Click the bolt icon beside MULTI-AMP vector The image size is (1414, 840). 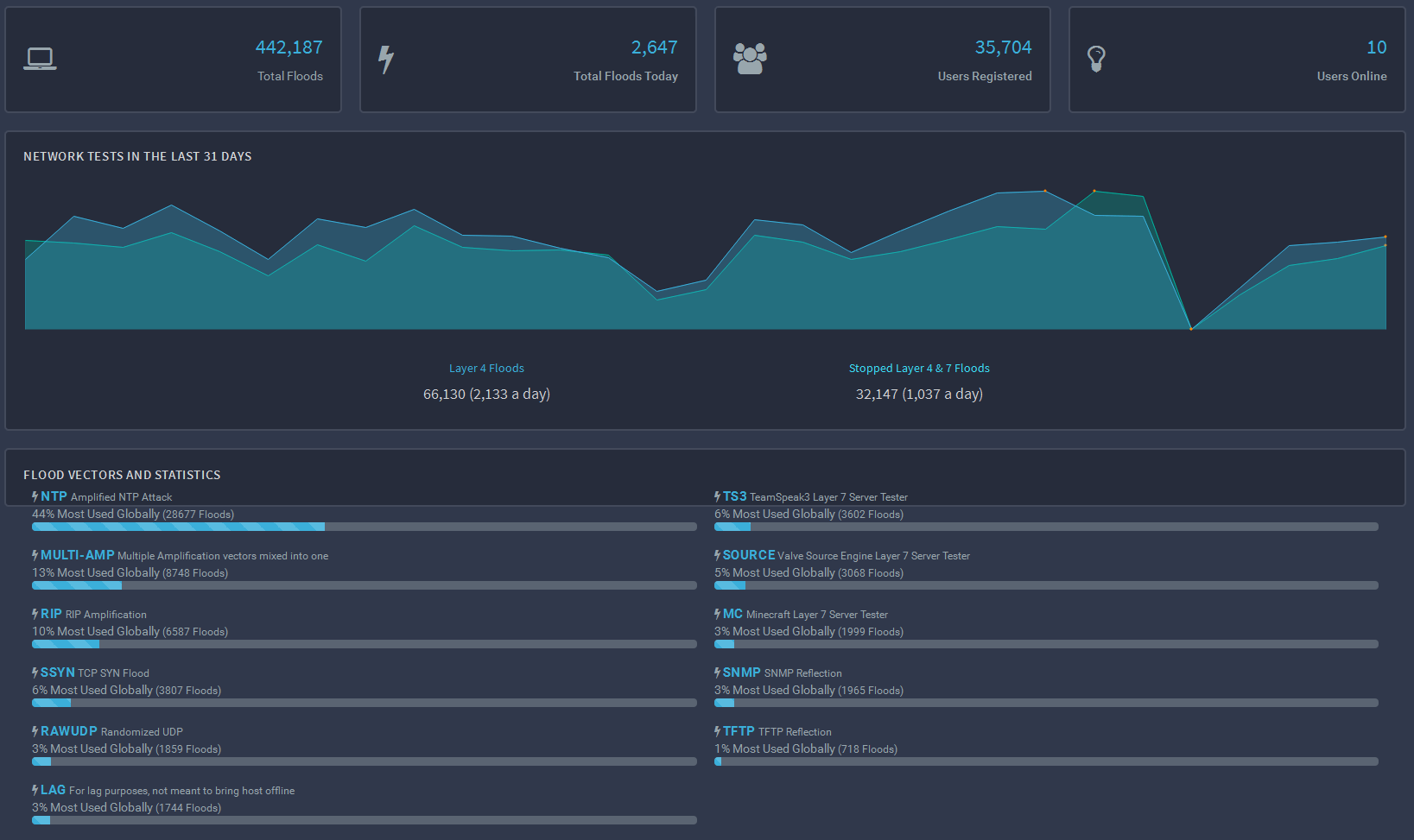(35, 555)
